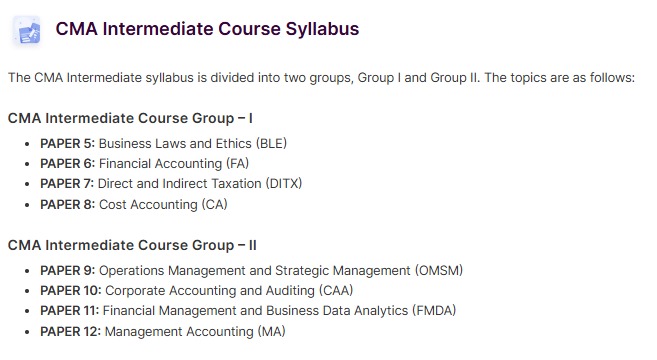Click the bullet point before PAPER 12
657x360 pixels.
pos(27,332)
